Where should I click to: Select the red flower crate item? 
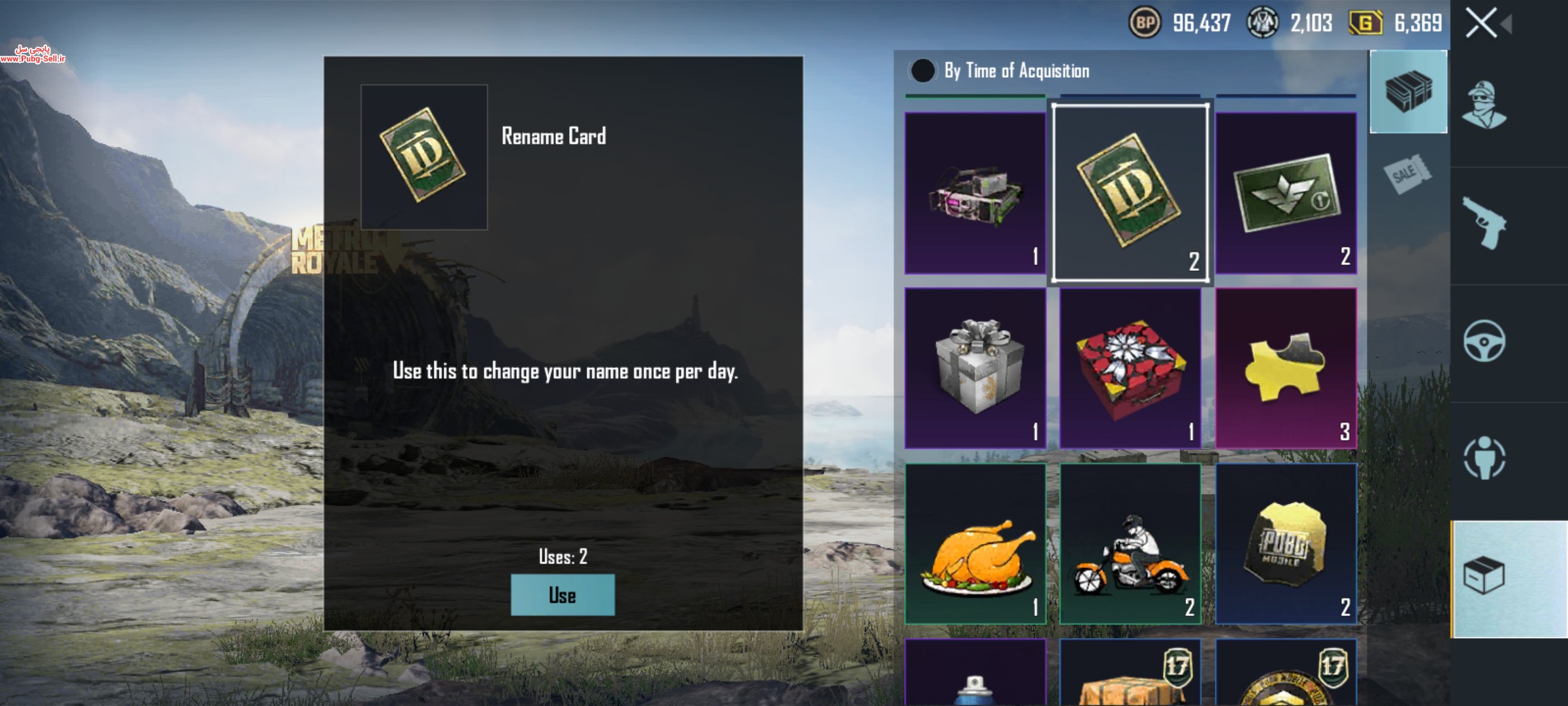[1130, 368]
